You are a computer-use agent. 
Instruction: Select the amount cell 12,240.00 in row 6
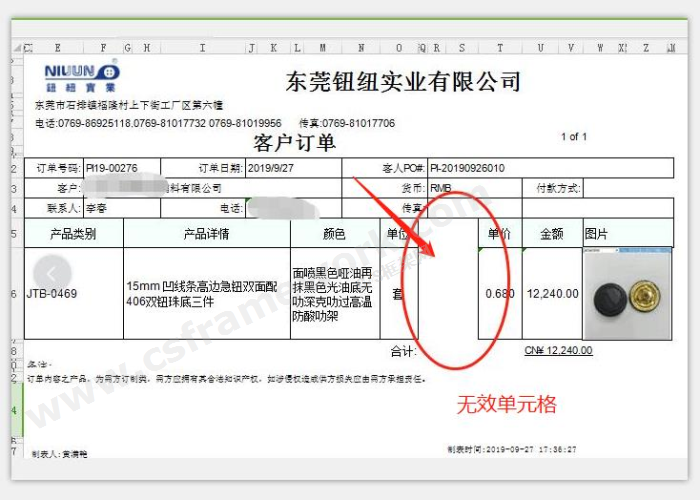tap(551, 294)
